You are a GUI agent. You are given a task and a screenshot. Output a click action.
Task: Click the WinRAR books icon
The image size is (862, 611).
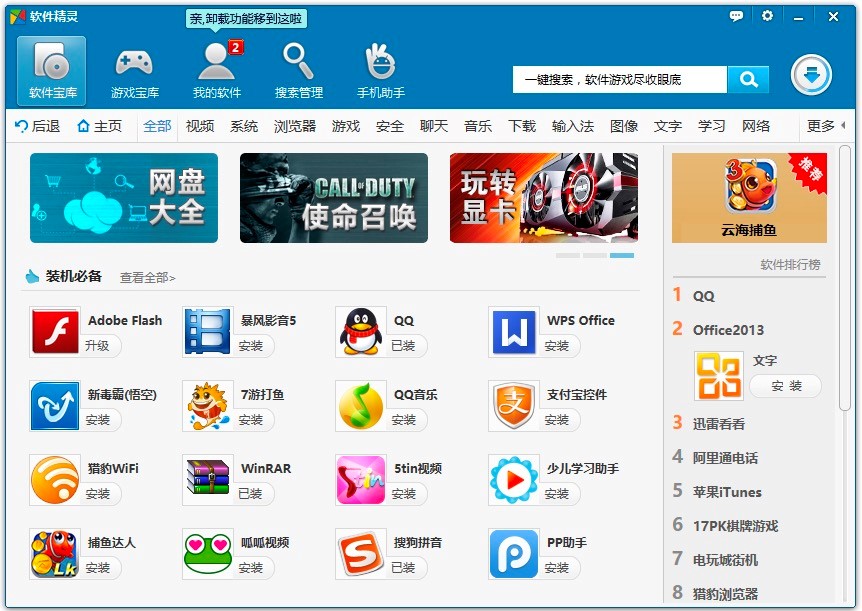[x=207, y=480]
